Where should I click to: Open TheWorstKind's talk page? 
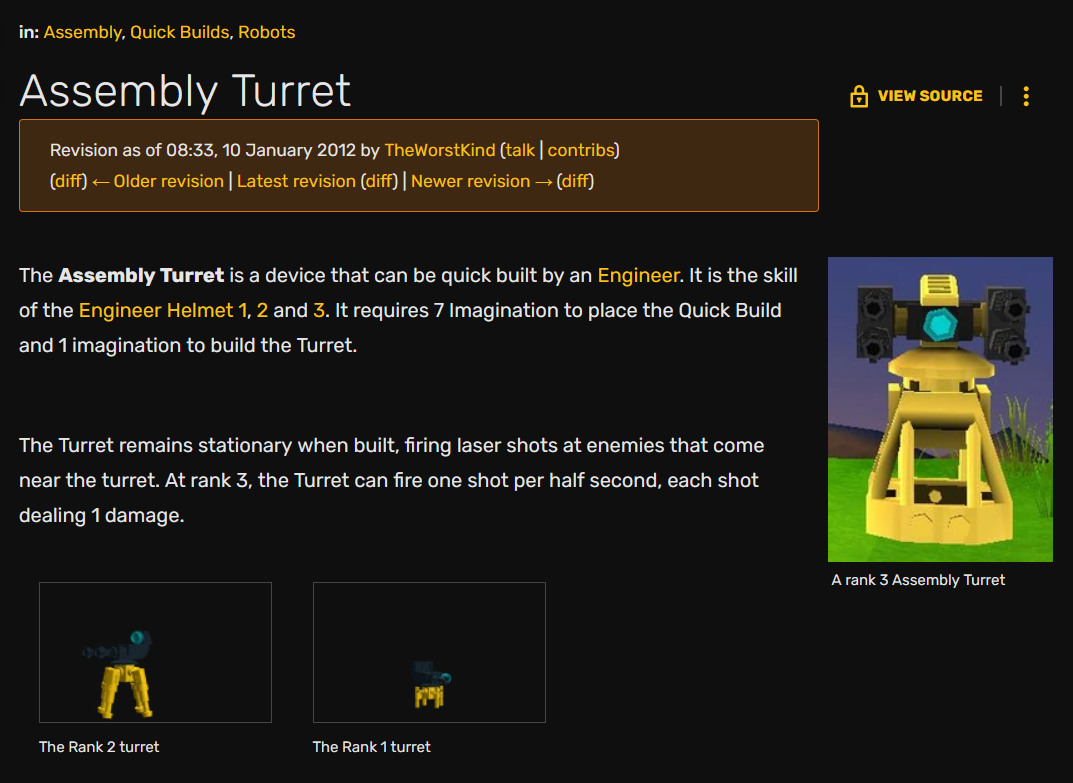point(519,150)
